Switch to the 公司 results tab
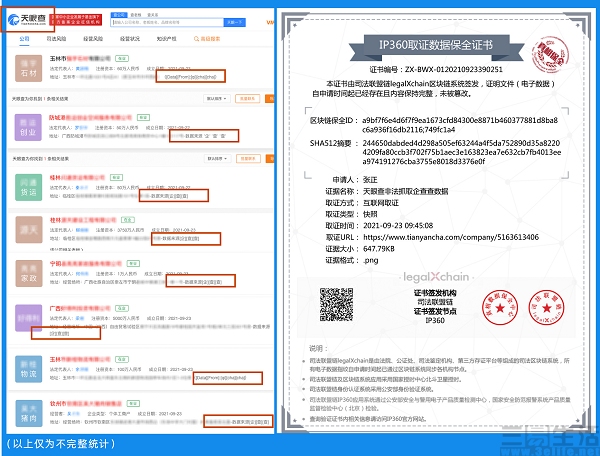Screen dimensions: 600x456 pos(24,39)
